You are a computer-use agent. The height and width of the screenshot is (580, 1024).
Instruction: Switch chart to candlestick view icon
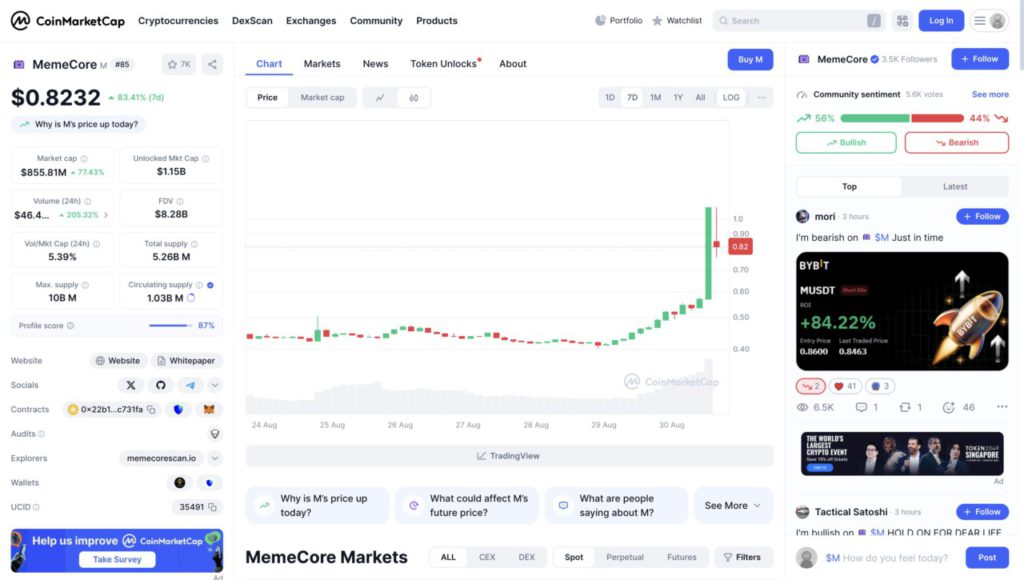(x=413, y=98)
